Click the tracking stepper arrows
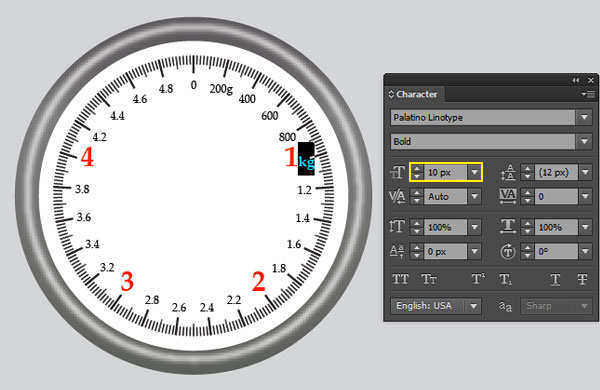600x390 pixels. tap(528, 197)
